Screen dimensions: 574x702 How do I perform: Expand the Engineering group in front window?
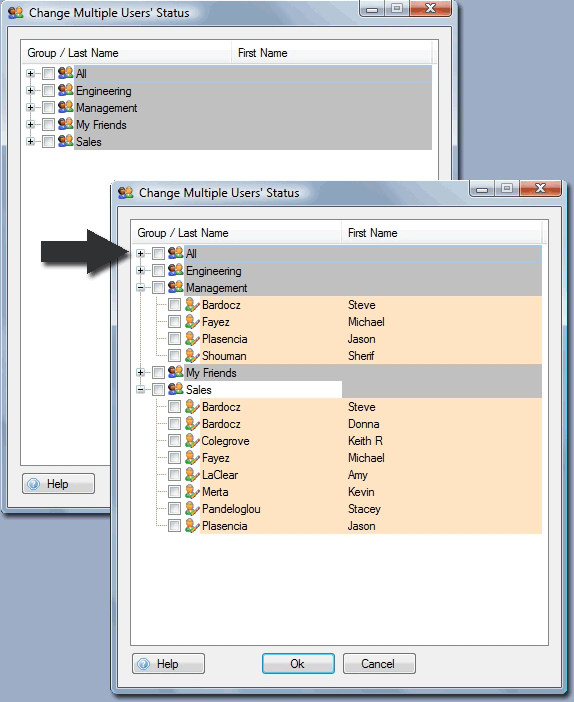[141, 270]
